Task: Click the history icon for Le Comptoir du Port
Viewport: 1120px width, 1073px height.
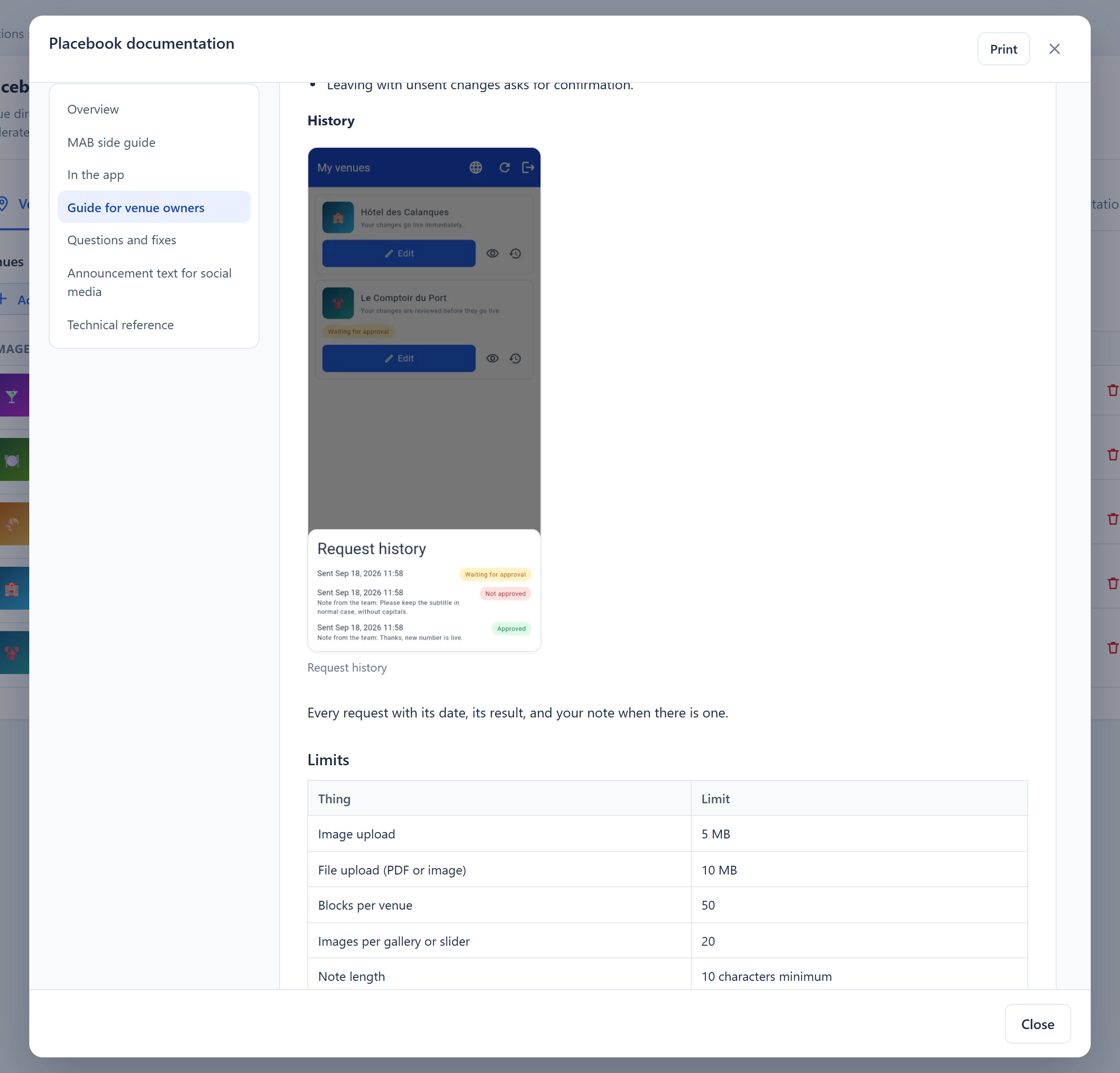Action: 516,358
